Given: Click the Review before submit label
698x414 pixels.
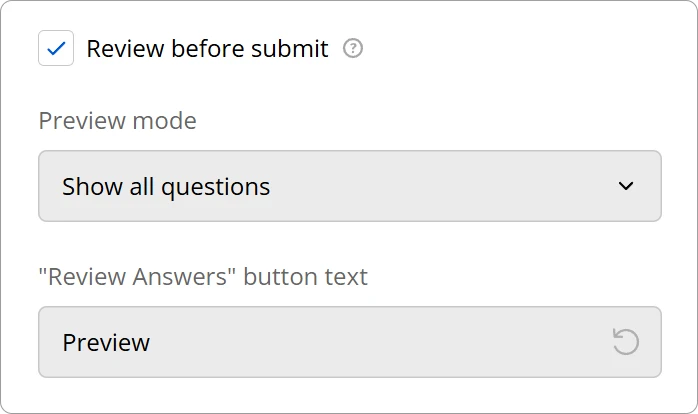Looking at the screenshot, I should click(x=207, y=48).
